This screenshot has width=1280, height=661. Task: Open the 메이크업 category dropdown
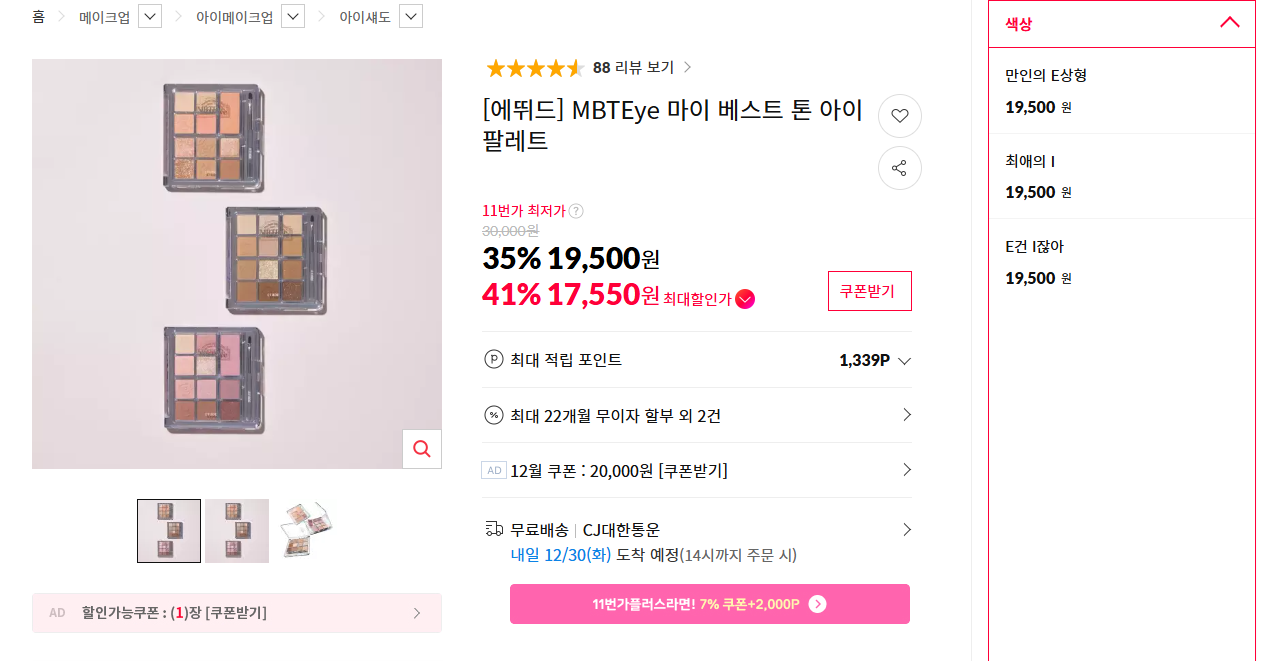[x=150, y=17]
